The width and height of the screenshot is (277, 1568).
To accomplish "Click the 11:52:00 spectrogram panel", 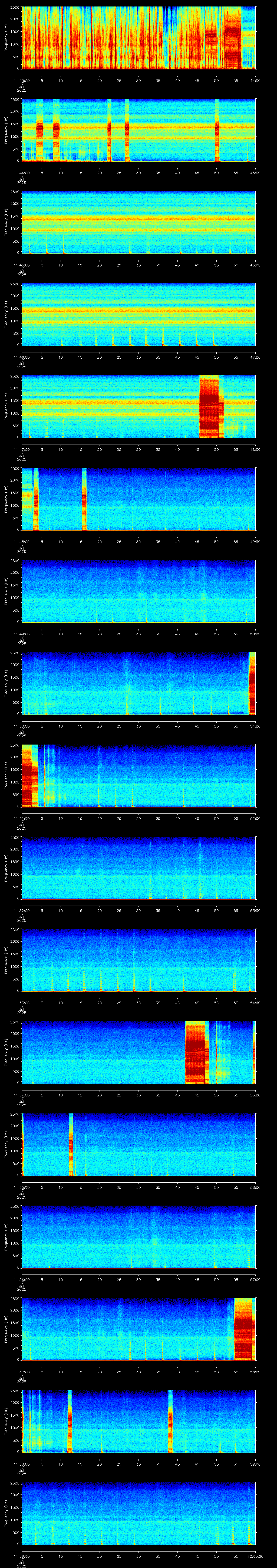I will (138, 868).
